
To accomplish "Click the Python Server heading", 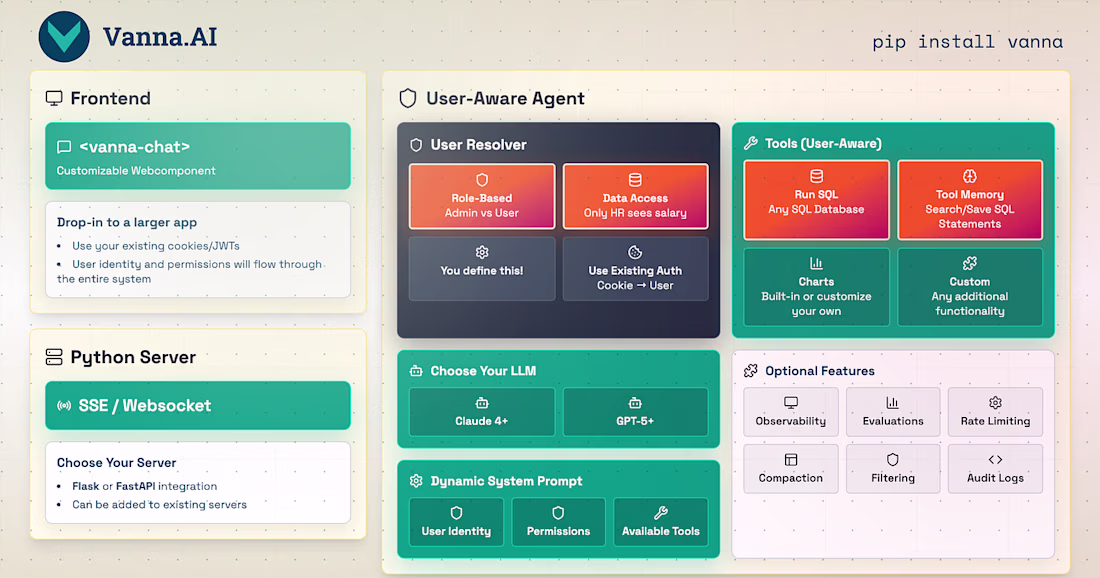I will click(133, 357).
